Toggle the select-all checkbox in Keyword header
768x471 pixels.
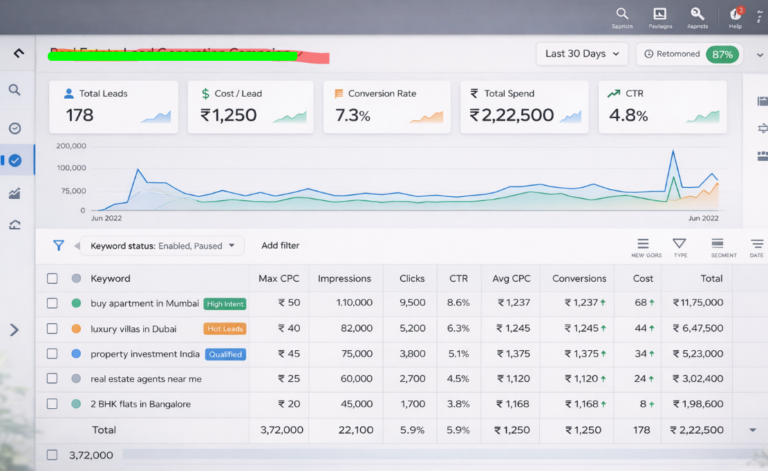tap(53, 278)
